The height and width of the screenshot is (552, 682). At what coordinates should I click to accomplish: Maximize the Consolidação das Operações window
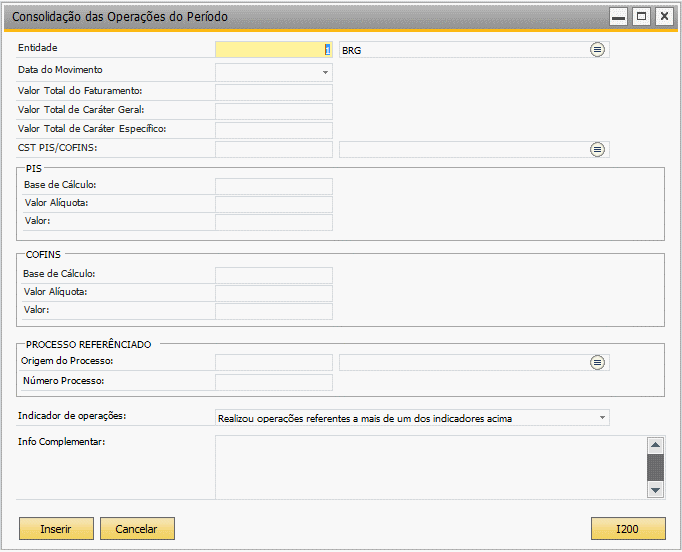[x=641, y=17]
